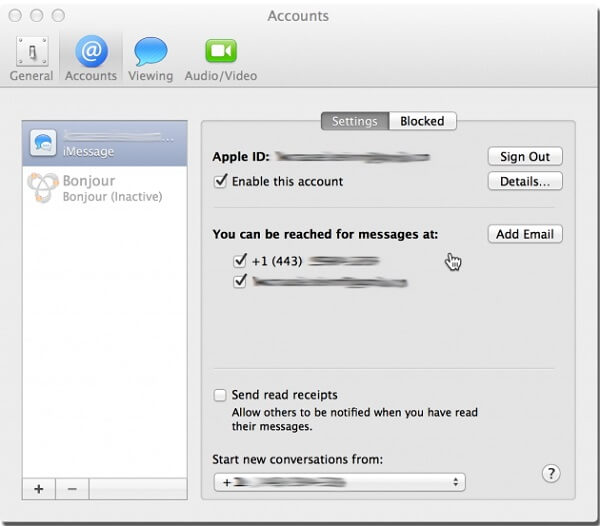The width and height of the screenshot is (600, 526).
Task: Click the help question mark button
Action: coord(549,474)
